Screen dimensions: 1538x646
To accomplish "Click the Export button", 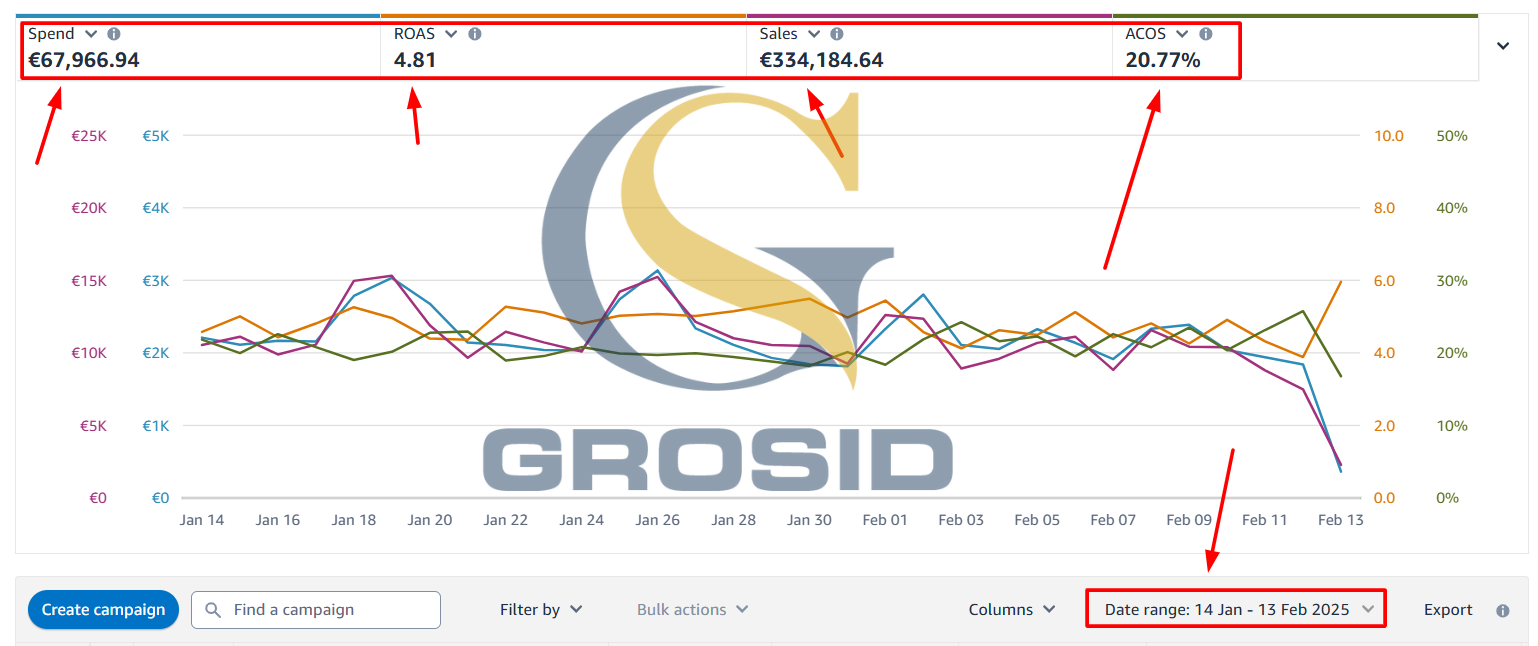I will (1448, 610).
